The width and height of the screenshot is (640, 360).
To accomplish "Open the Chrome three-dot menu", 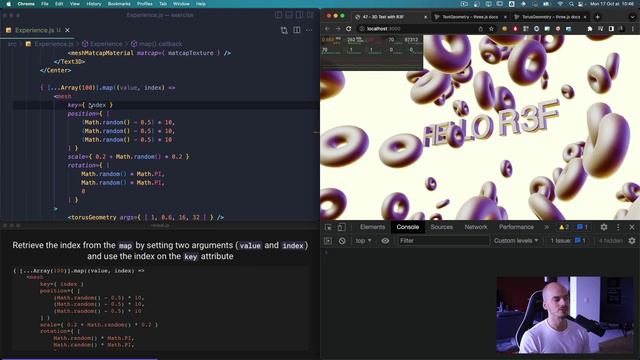I will click(633, 29).
